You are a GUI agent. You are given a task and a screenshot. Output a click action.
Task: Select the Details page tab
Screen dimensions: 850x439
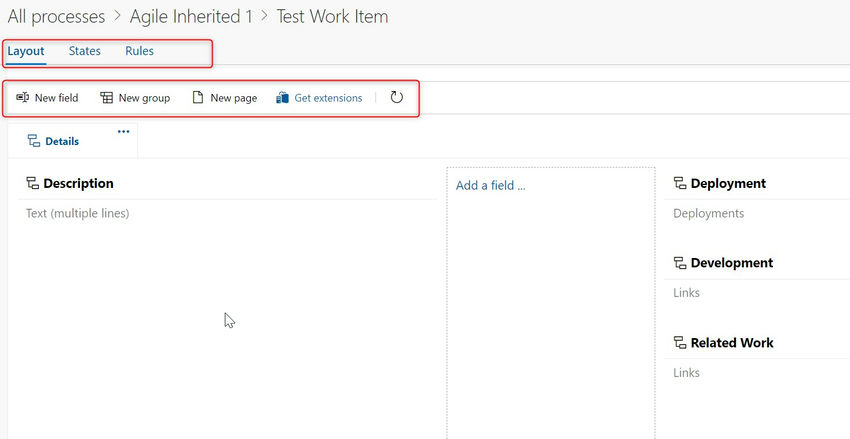tap(62, 142)
